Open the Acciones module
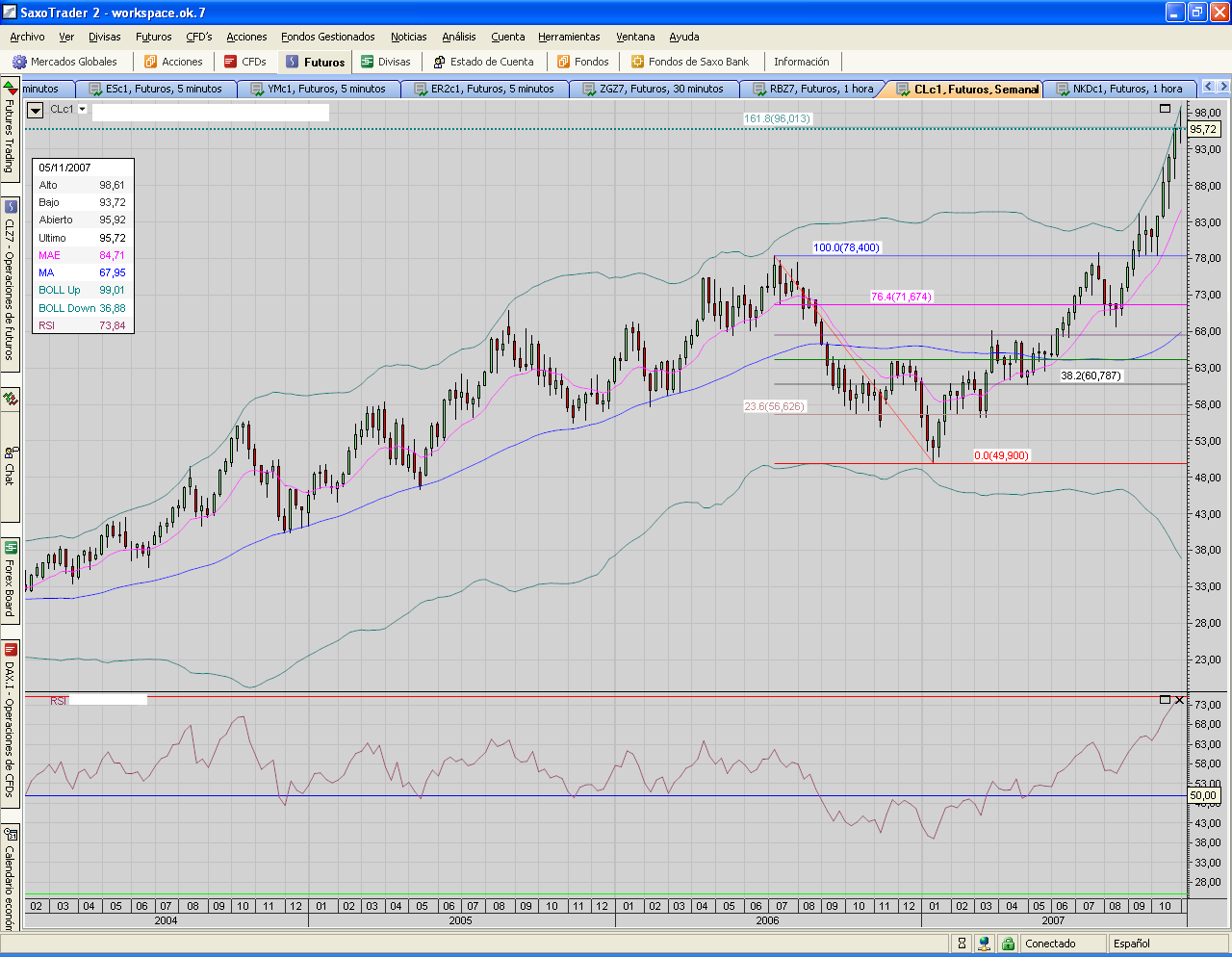This screenshot has width=1232, height=957. (x=173, y=62)
